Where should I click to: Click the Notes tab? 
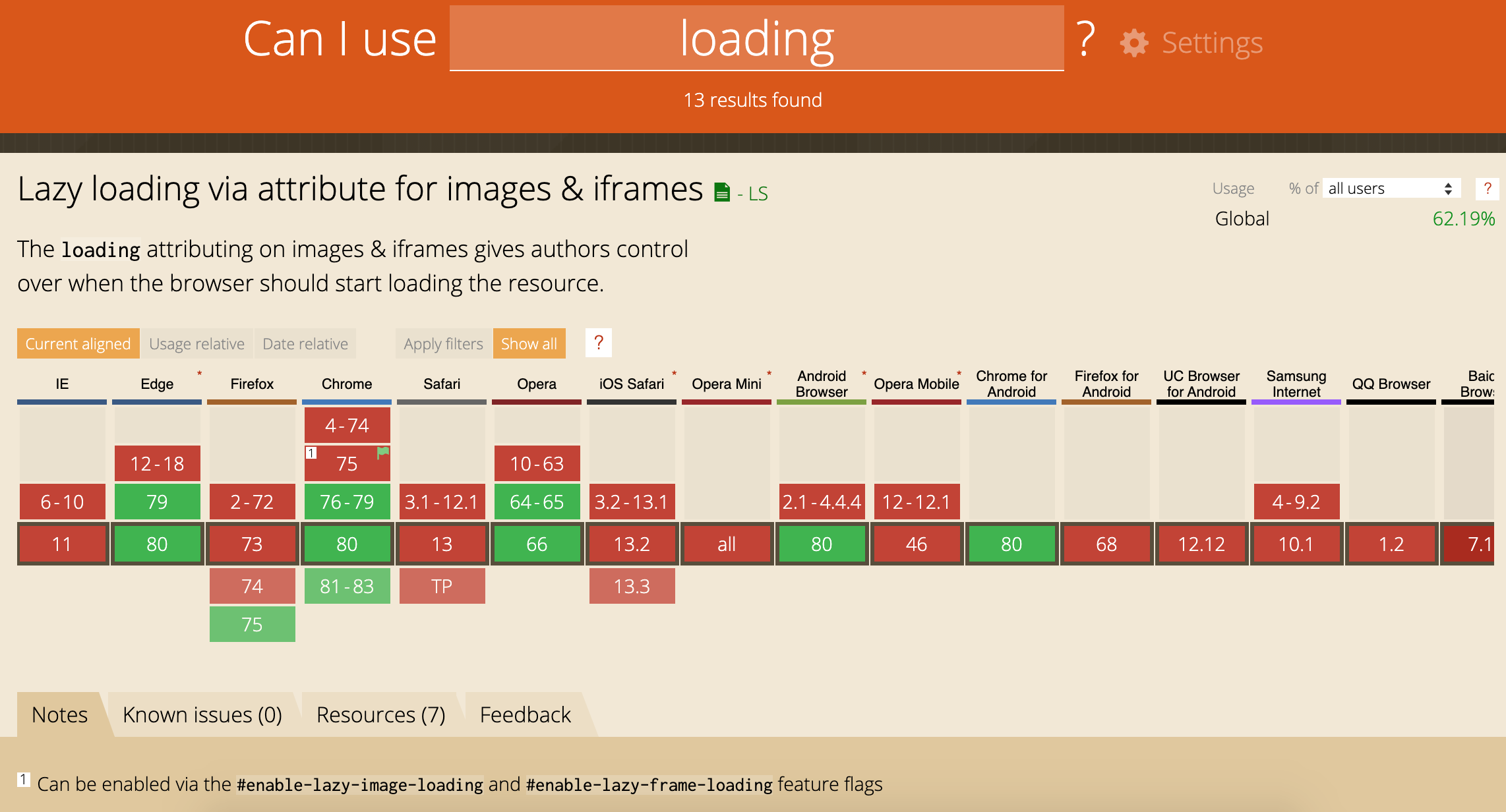(x=60, y=715)
